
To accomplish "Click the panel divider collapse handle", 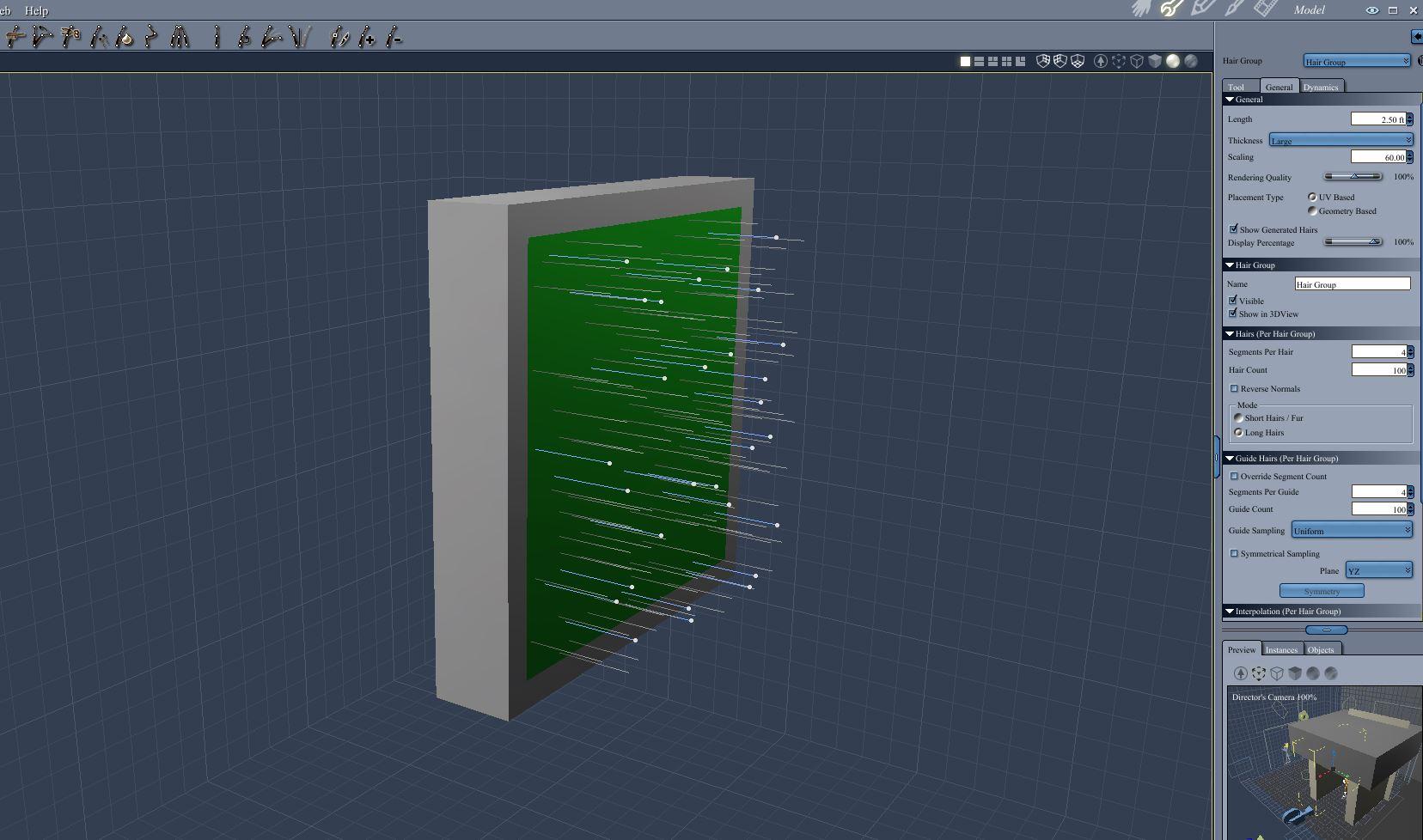I will click(x=1326, y=630).
